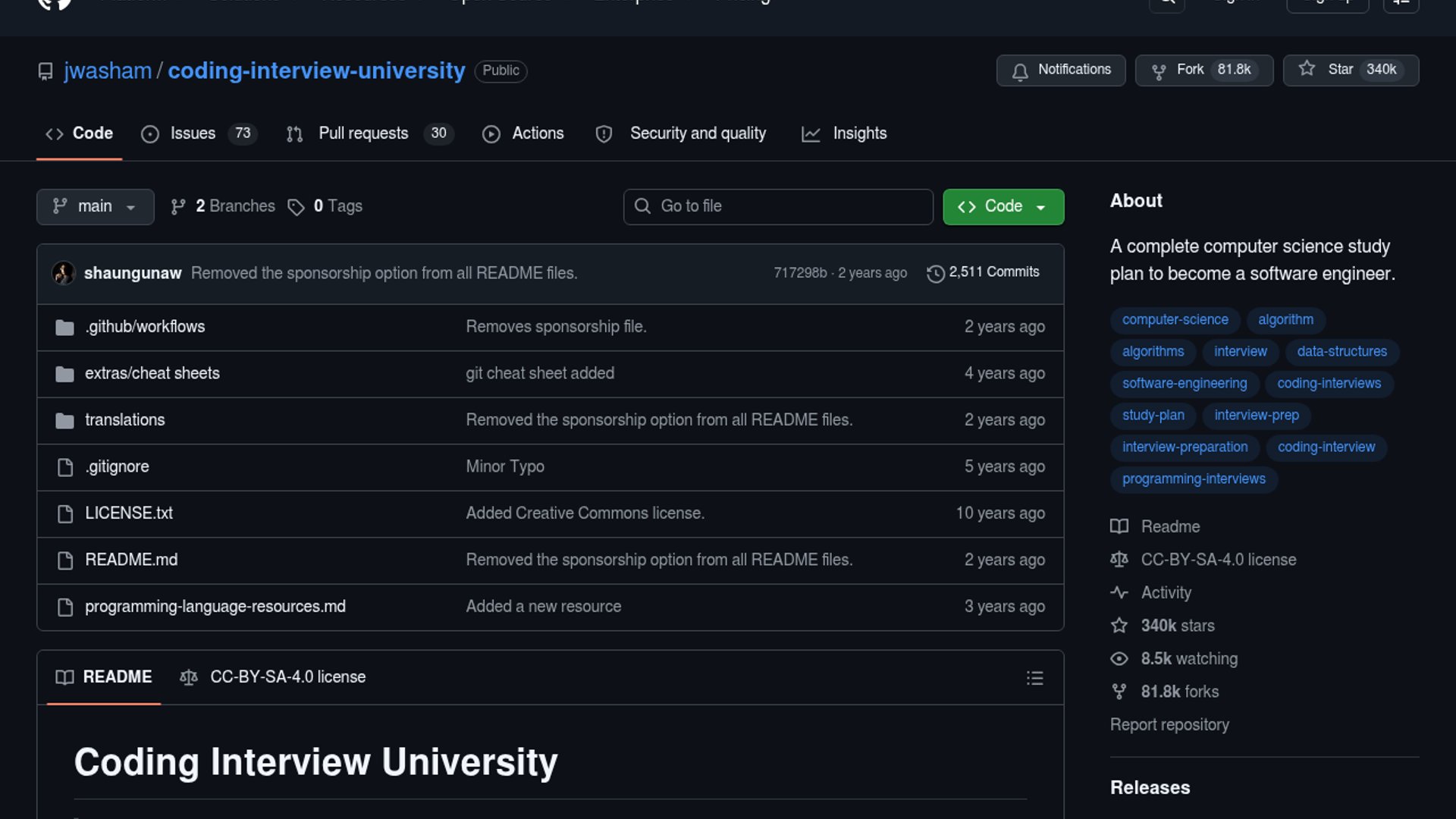Click the eye icon beside 8.5k watching
The width and height of the screenshot is (1456, 819).
coord(1119,659)
